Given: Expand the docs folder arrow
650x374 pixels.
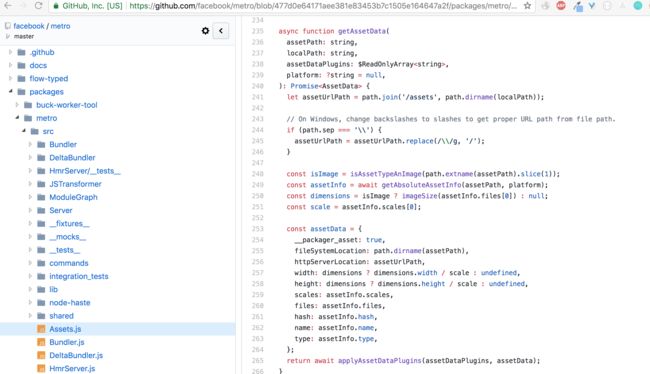Looking at the screenshot, I should [x=10, y=65].
